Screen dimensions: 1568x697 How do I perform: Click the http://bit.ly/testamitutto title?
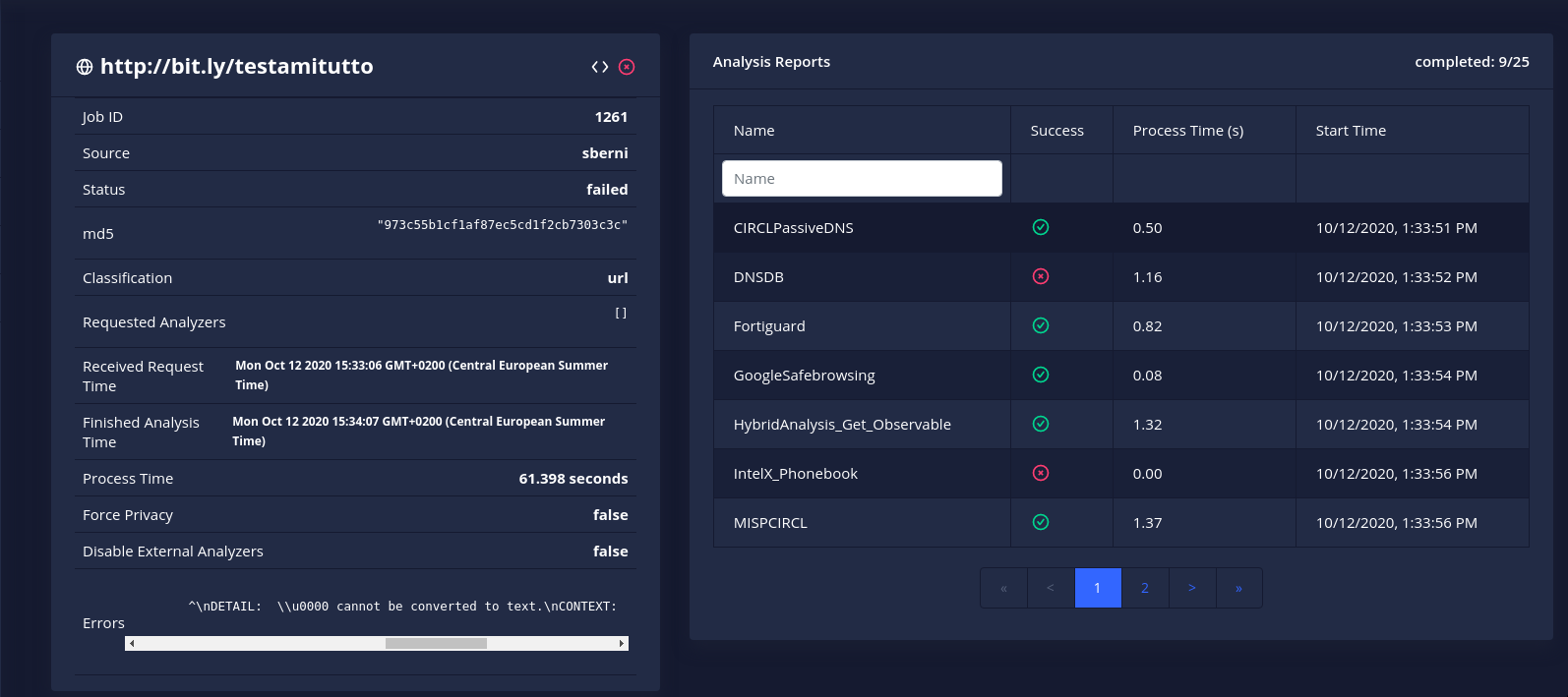pyautogui.click(x=237, y=67)
